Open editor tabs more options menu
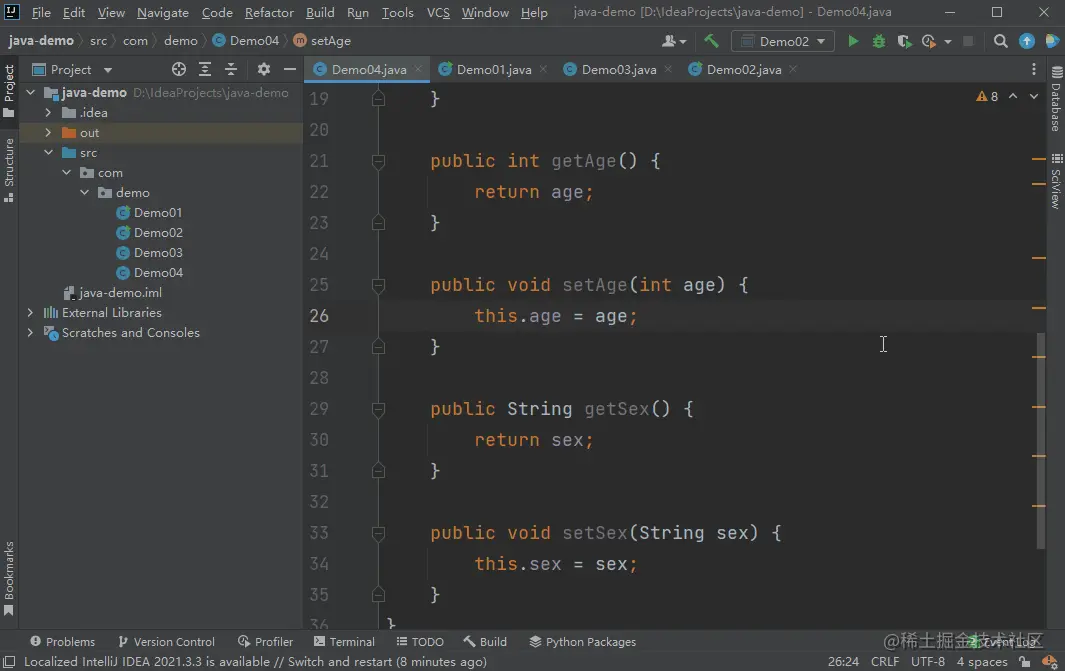Screen dimensions: 1065x671 click(x=1034, y=69)
